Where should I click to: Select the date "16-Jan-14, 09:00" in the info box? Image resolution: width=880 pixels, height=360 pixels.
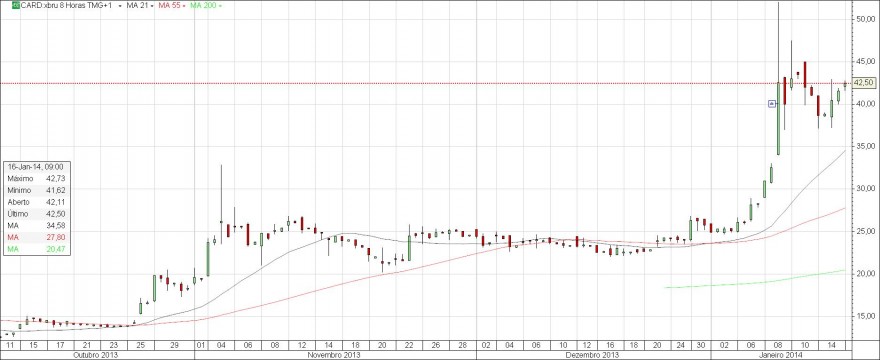point(35,166)
